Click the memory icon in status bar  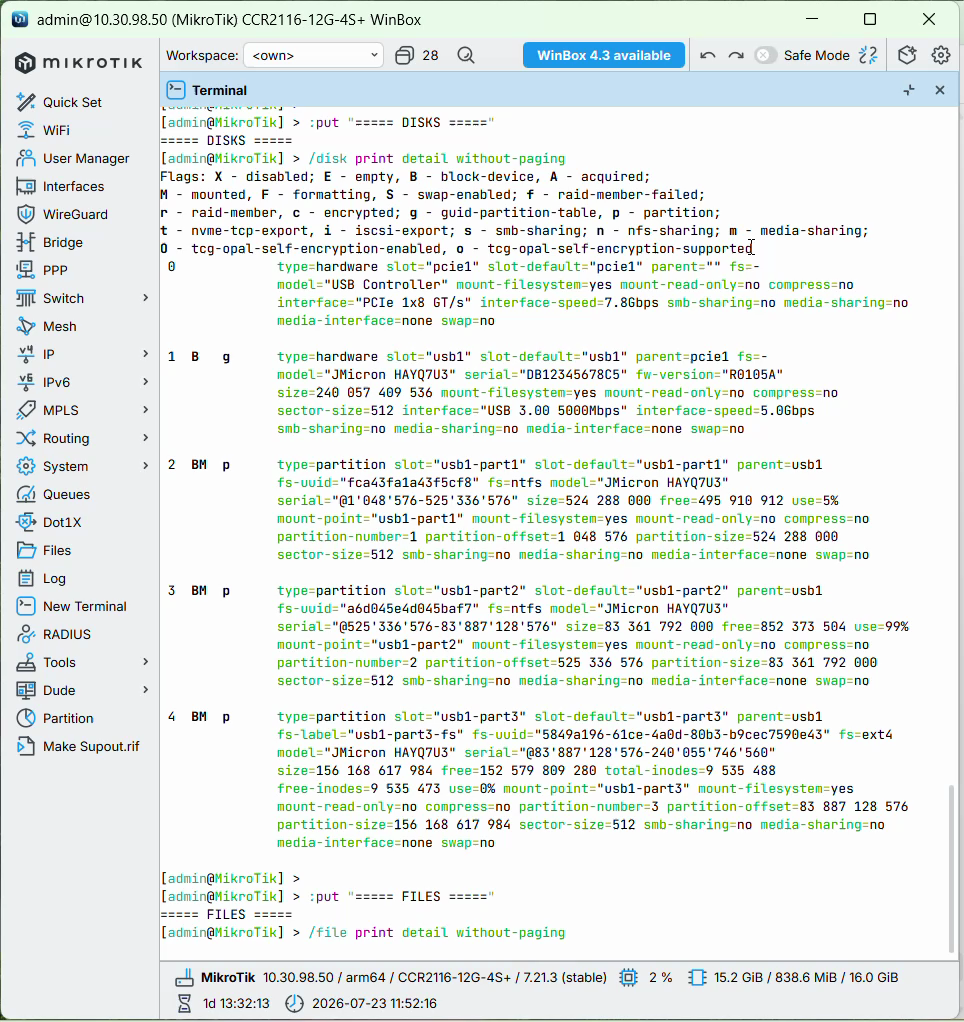point(697,978)
